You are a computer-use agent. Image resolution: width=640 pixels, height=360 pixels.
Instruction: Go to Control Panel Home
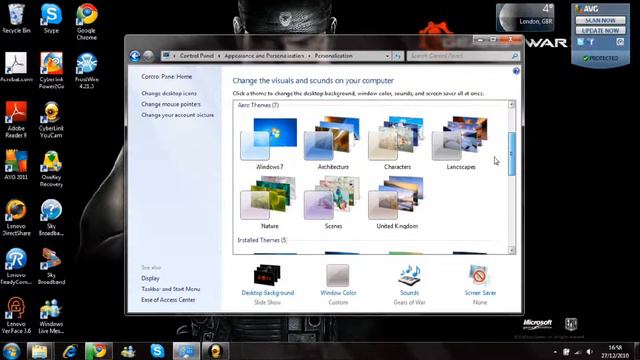[x=167, y=76]
